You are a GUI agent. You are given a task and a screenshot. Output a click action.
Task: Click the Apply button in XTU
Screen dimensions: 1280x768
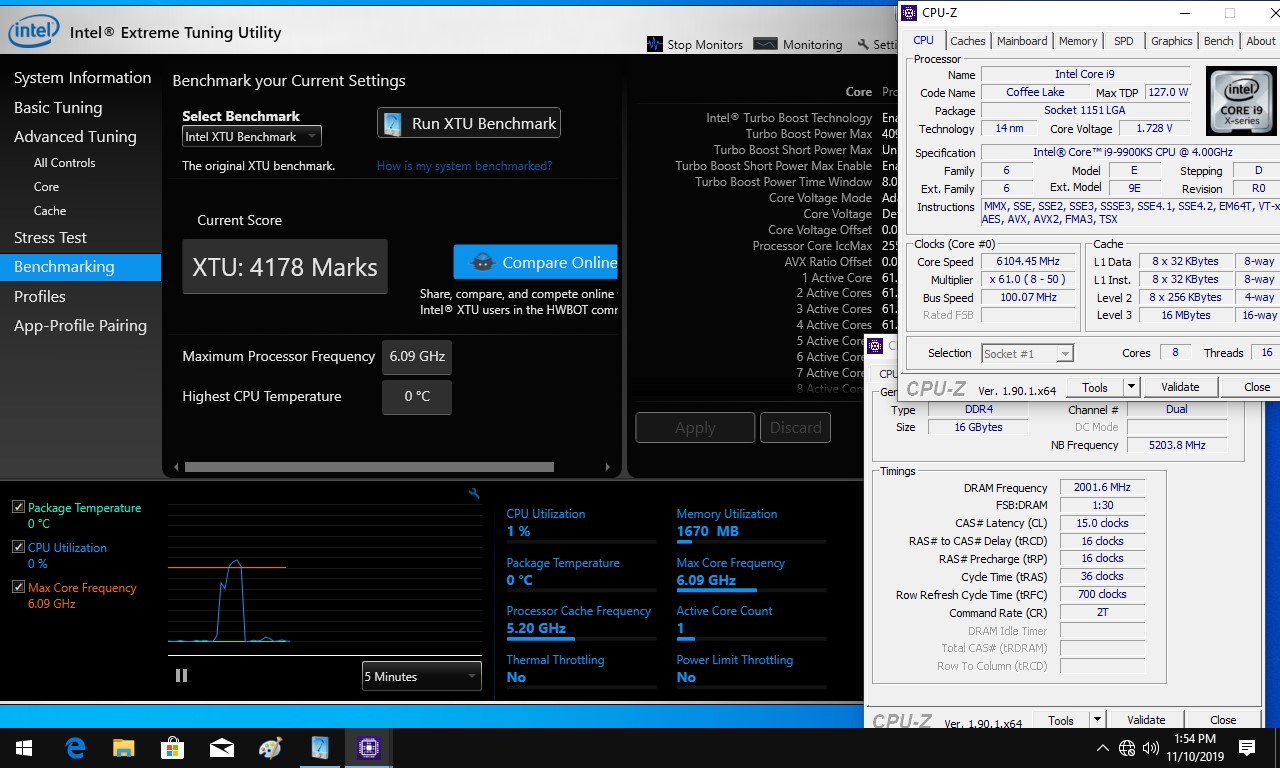click(x=695, y=427)
